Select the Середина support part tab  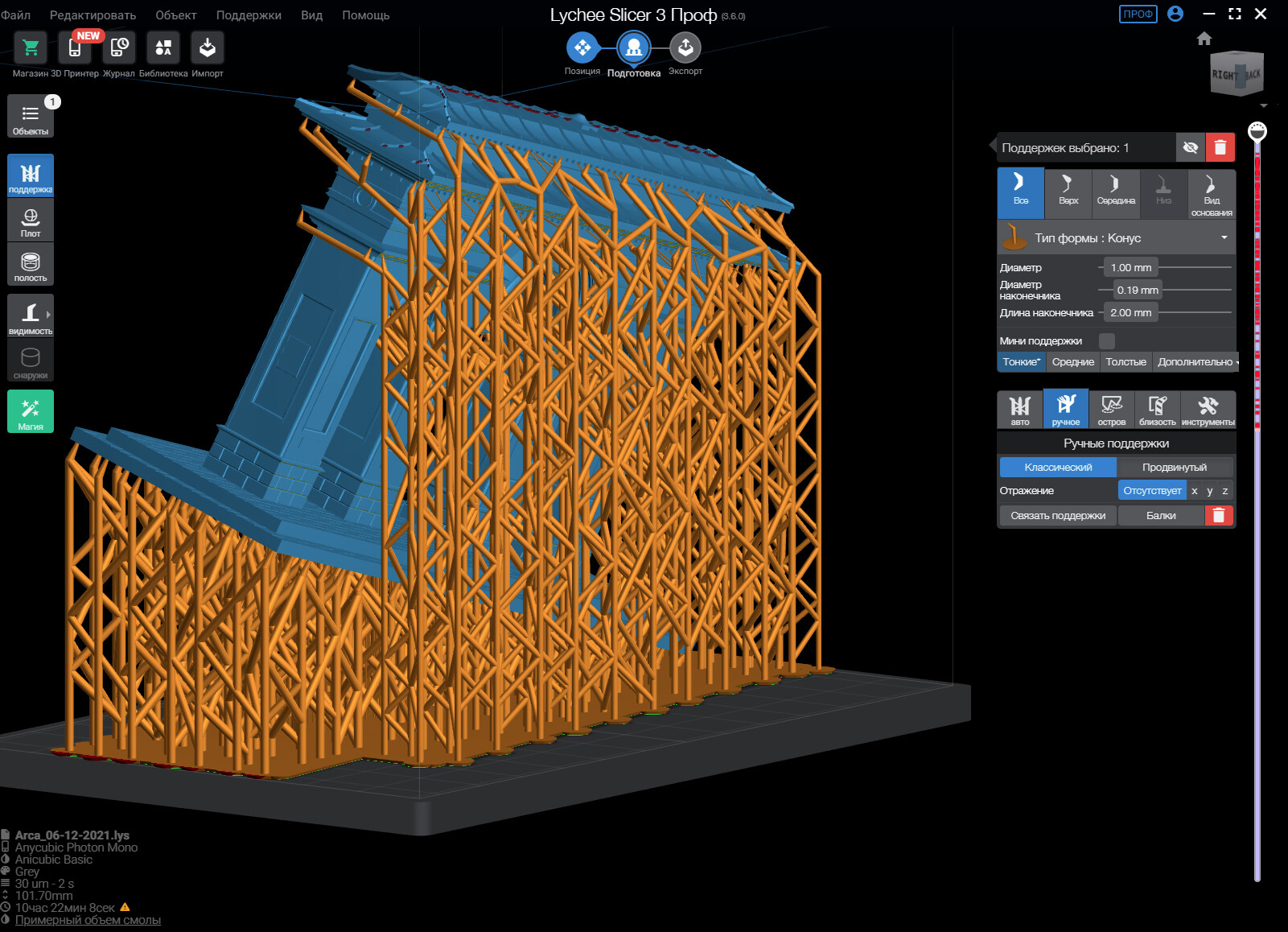[1116, 193]
